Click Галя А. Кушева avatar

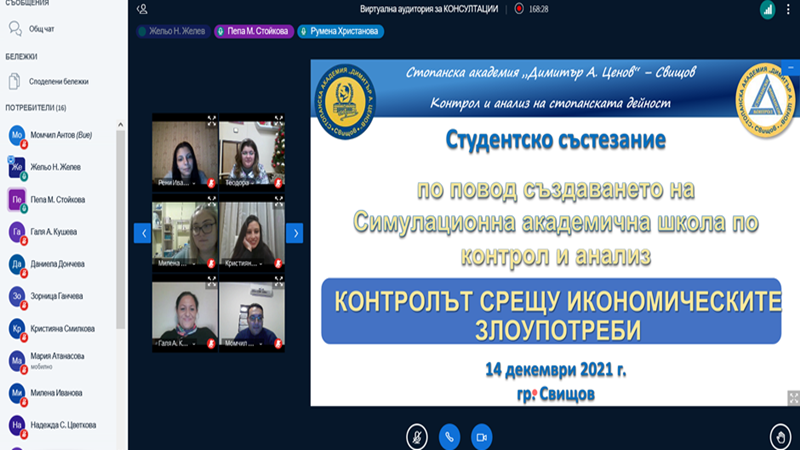click(17, 232)
